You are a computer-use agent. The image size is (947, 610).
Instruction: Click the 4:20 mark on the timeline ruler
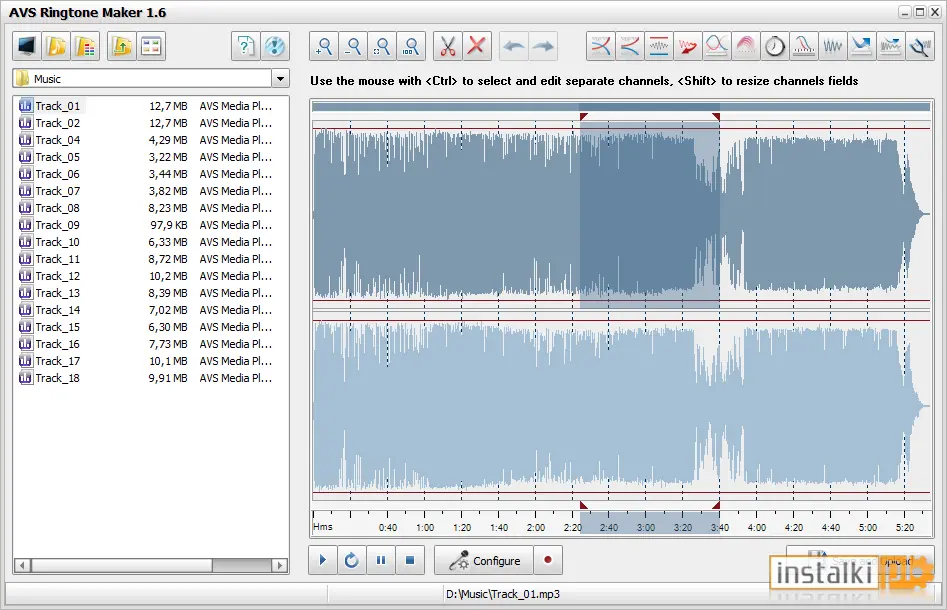click(x=794, y=527)
